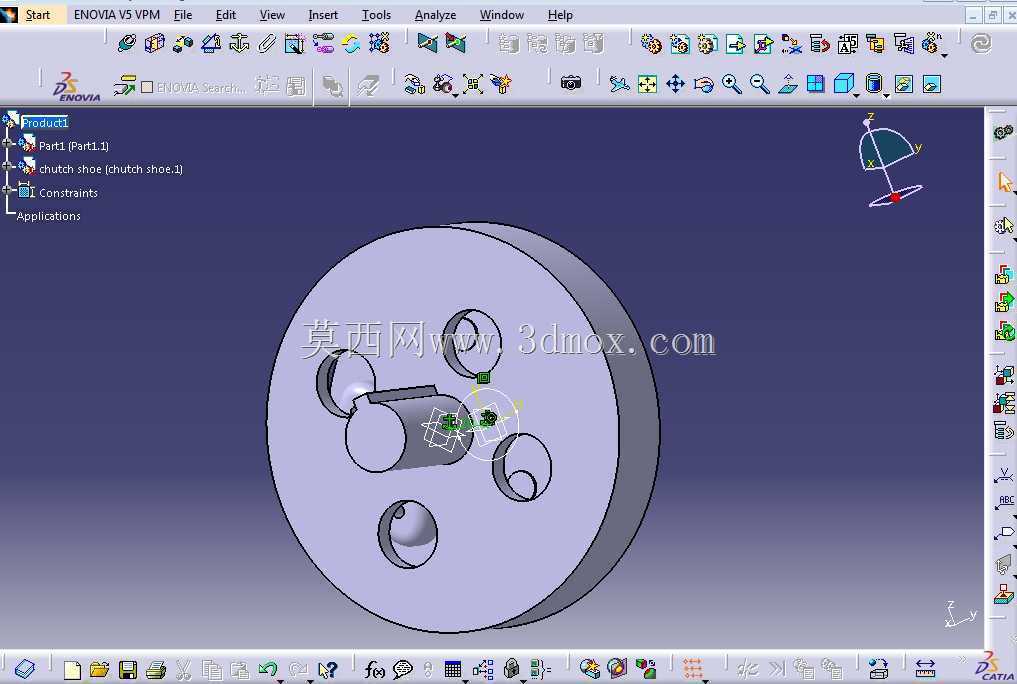Click the Insert New Component gear icon
1017x684 pixels.
651,43
